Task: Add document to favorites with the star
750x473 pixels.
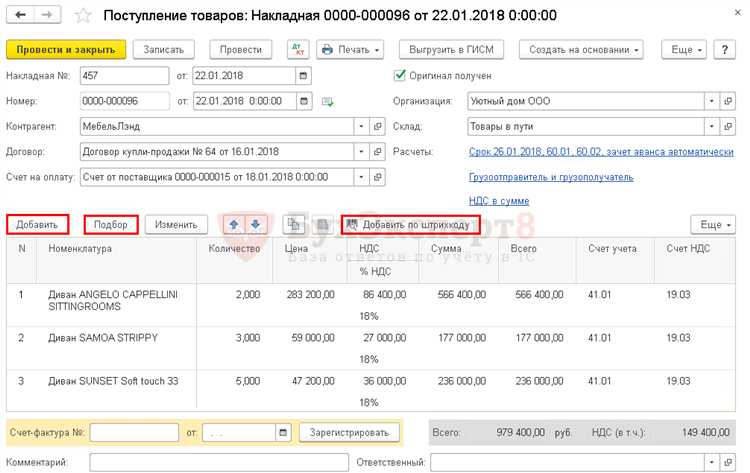Action: point(84,16)
